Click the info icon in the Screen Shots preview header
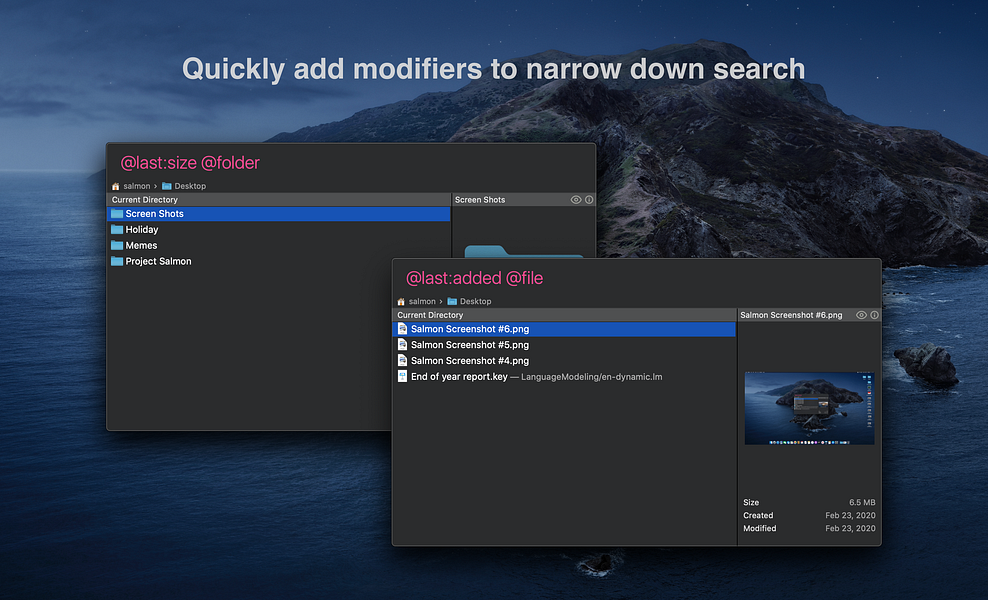Viewport: 988px width, 600px height. click(589, 200)
